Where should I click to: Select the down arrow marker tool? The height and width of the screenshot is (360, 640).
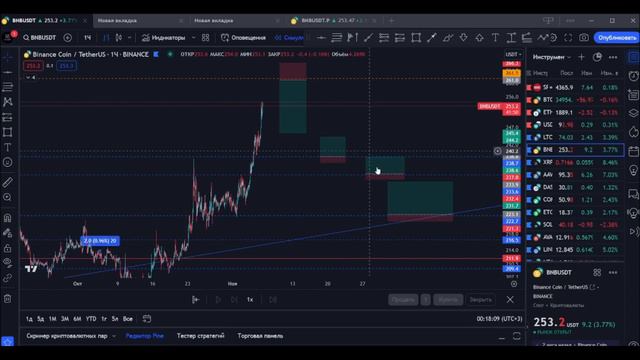tap(463, 38)
